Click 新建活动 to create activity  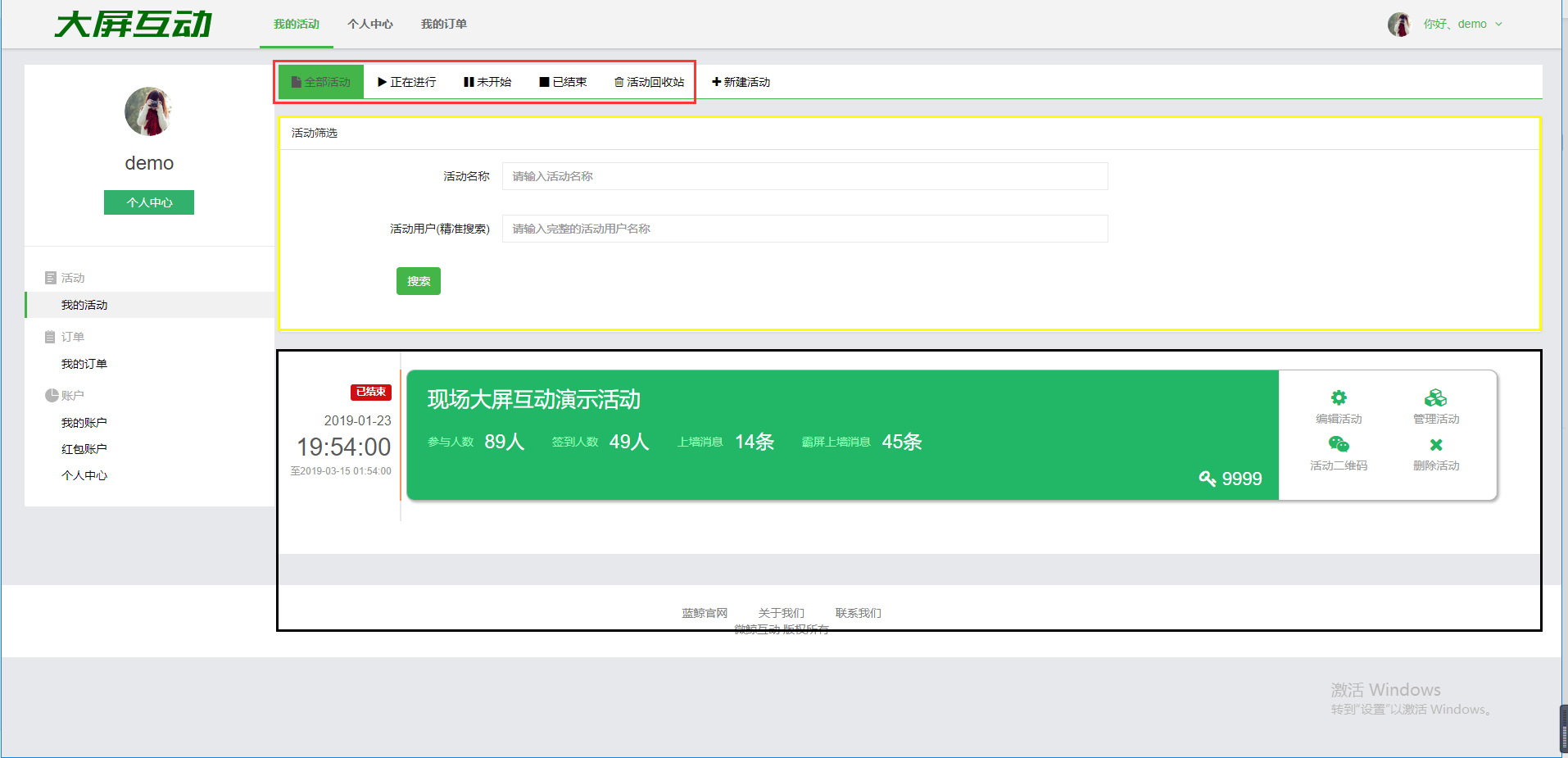(741, 82)
